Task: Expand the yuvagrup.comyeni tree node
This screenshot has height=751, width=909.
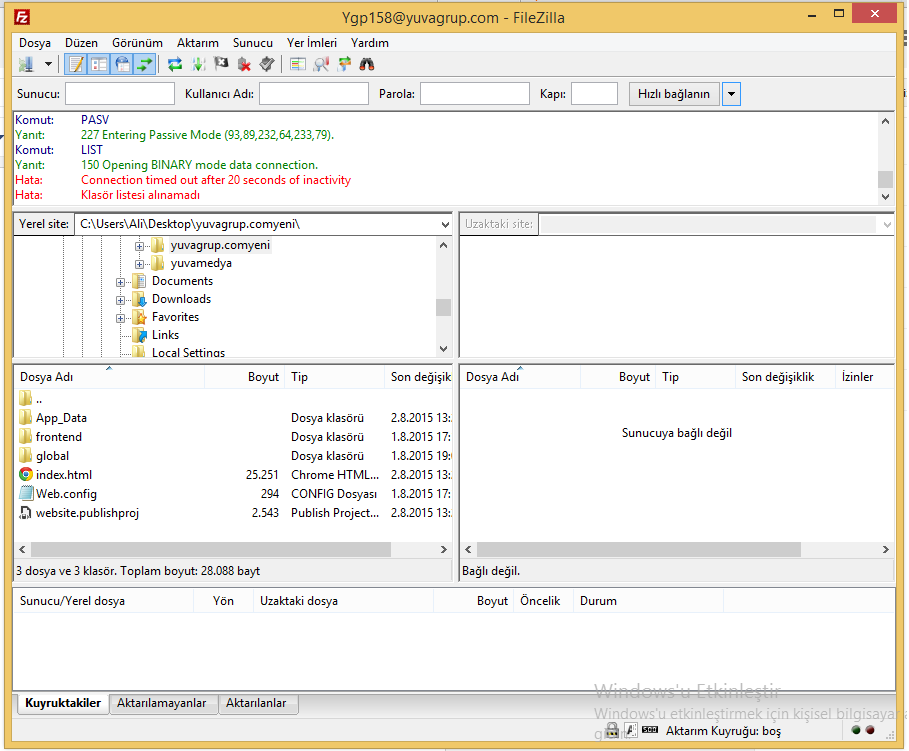Action: pos(139,246)
